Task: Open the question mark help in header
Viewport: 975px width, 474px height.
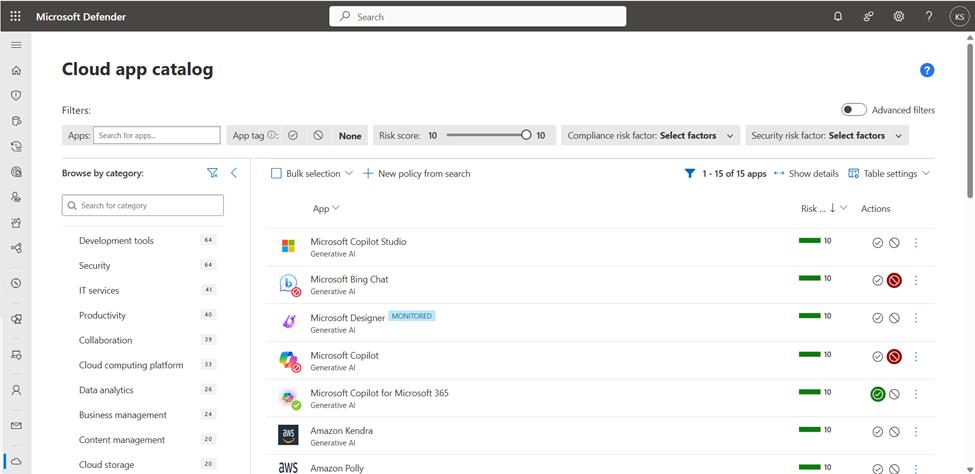Action: click(929, 17)
